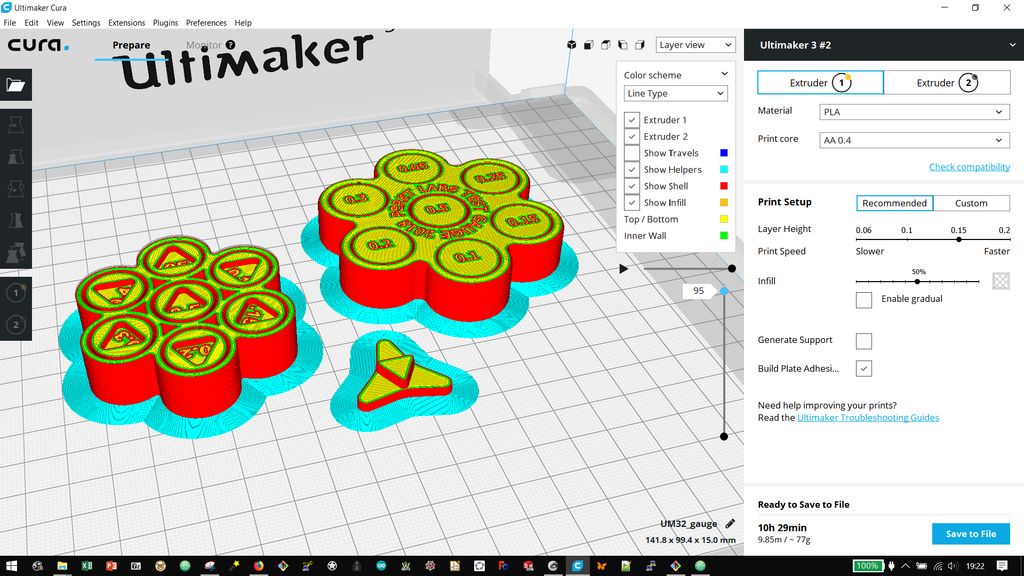The image size is (1024, 576).
Task: Click extruder 2 button in left sidebar
Action: (x=16, y=325)
